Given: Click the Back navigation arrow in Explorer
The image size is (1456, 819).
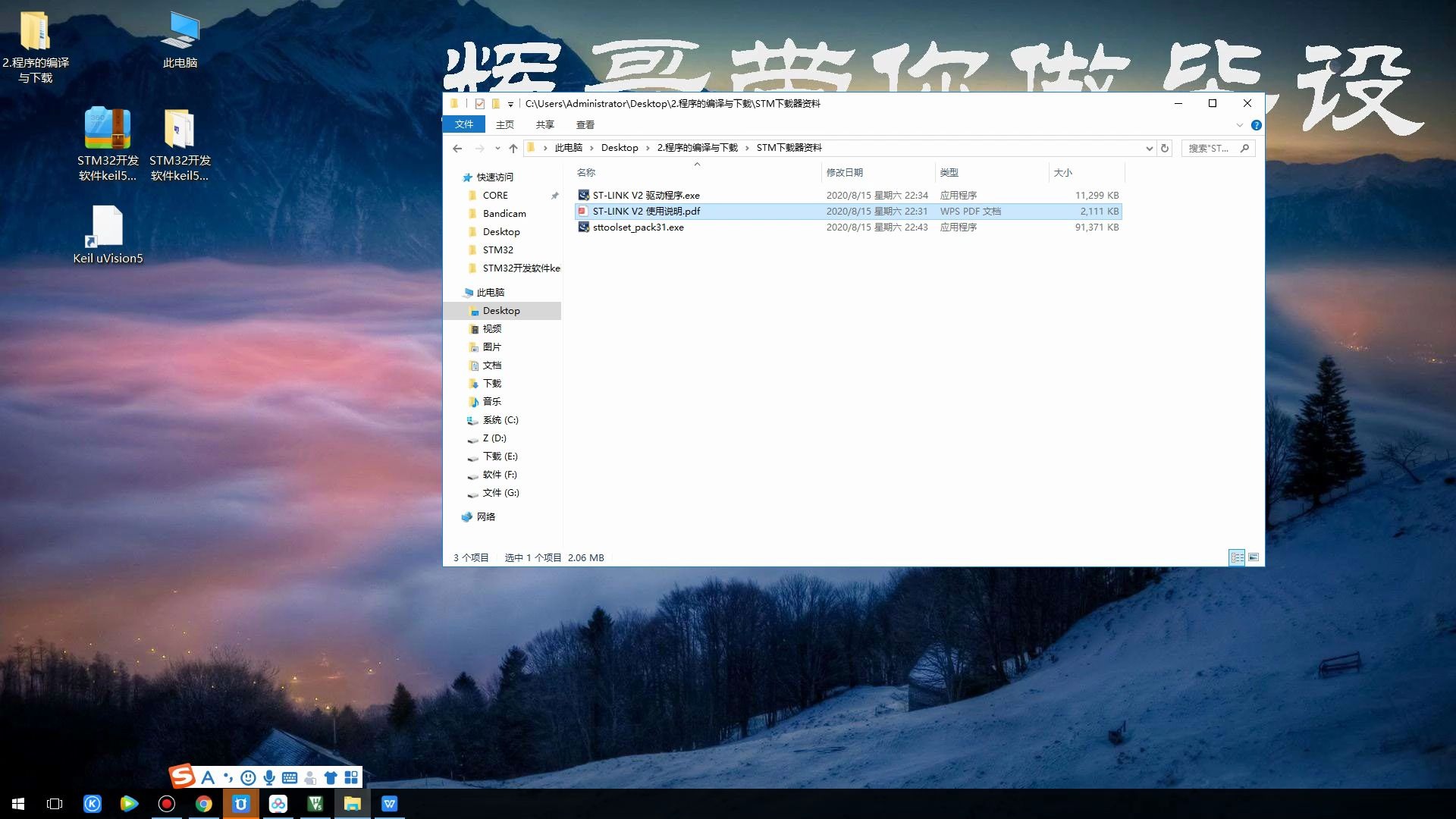Looking at the screenshot, I should tap(457, 149).
